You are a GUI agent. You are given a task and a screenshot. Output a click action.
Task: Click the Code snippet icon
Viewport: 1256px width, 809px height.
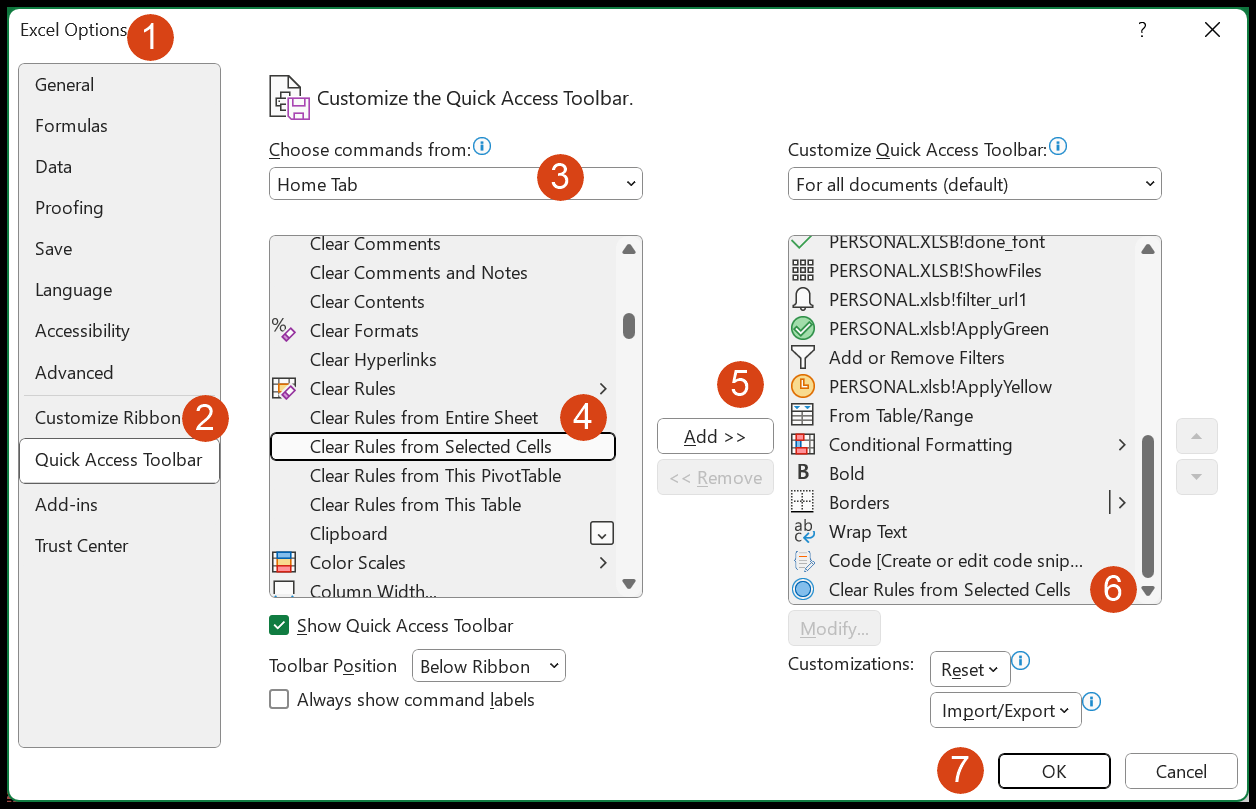803,560
